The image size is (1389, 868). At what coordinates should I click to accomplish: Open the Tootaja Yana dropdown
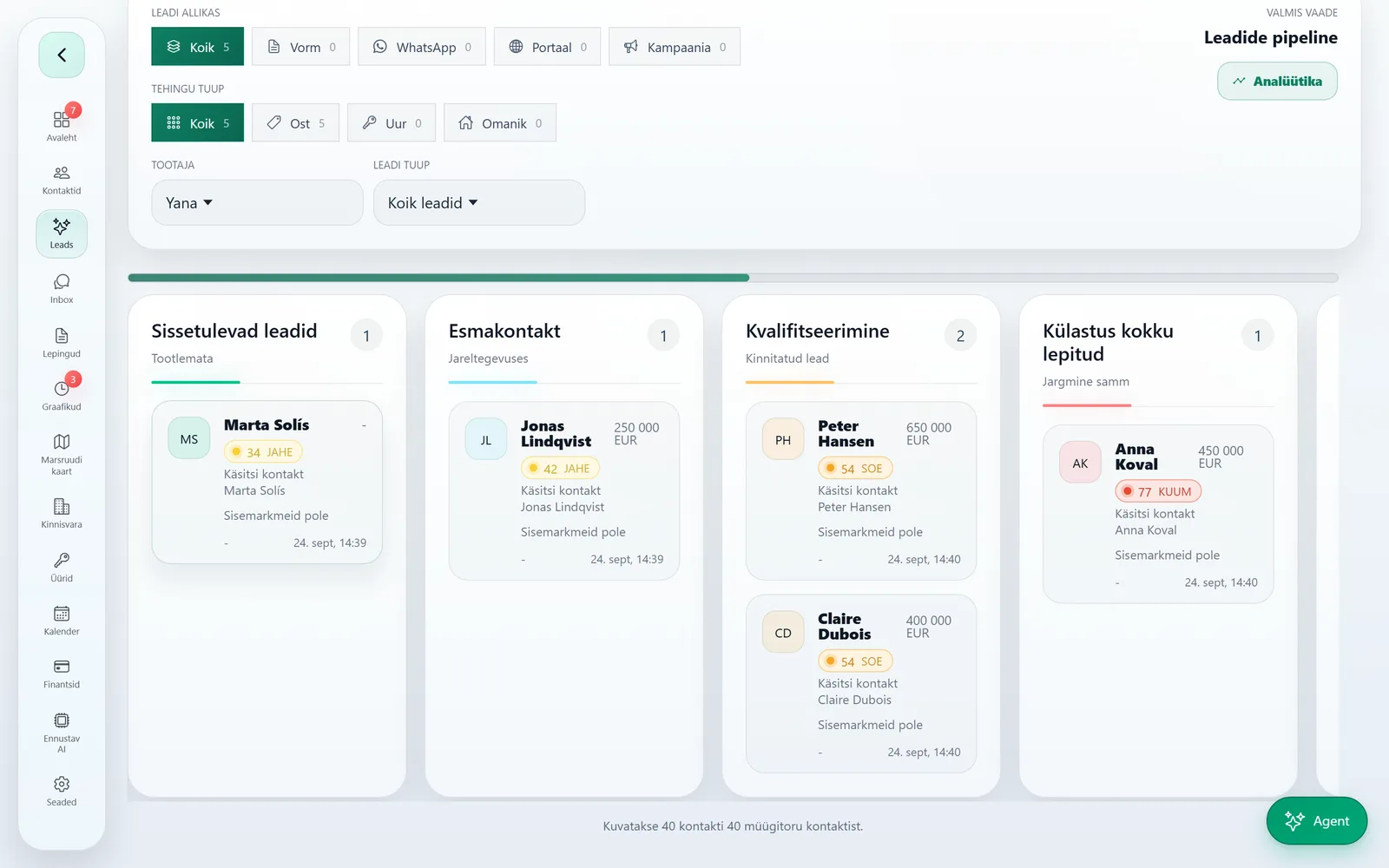tap(257, 202)
